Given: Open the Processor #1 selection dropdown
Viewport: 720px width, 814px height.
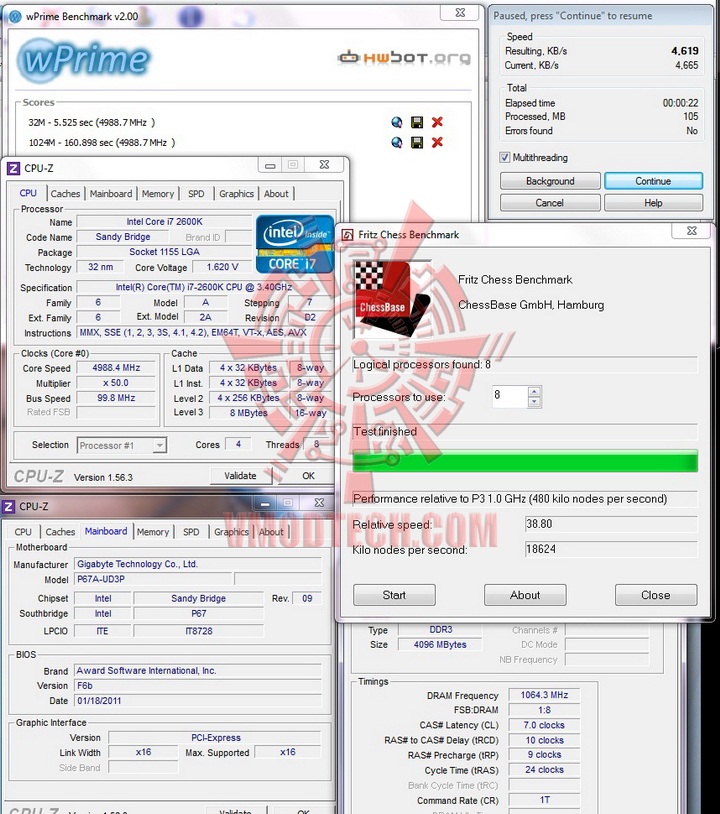Looking at the screenshot, I should click(122, 445).
